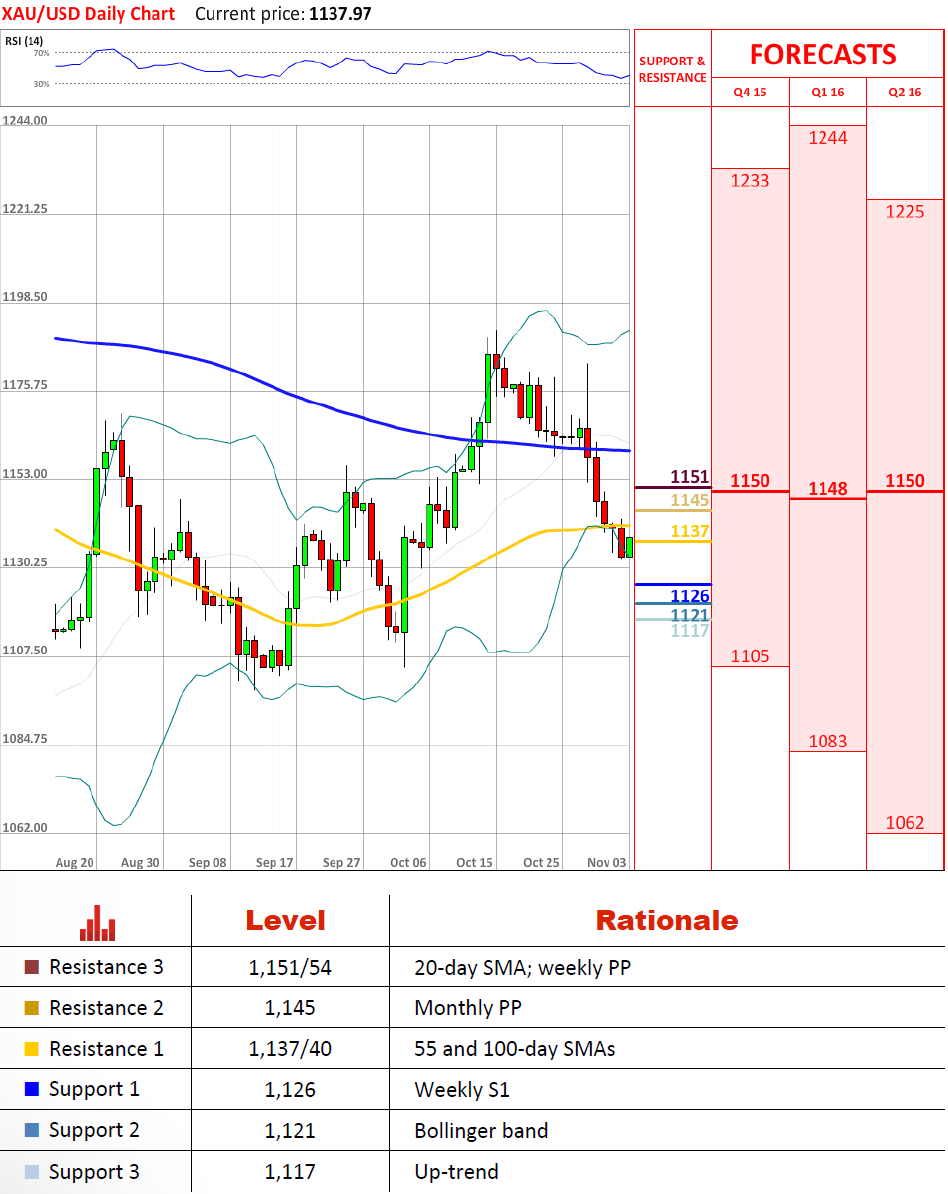This screenshot has width=948, height=1194.
Task: Click the Nov 03 date axis label
Action: click(607, 863)
